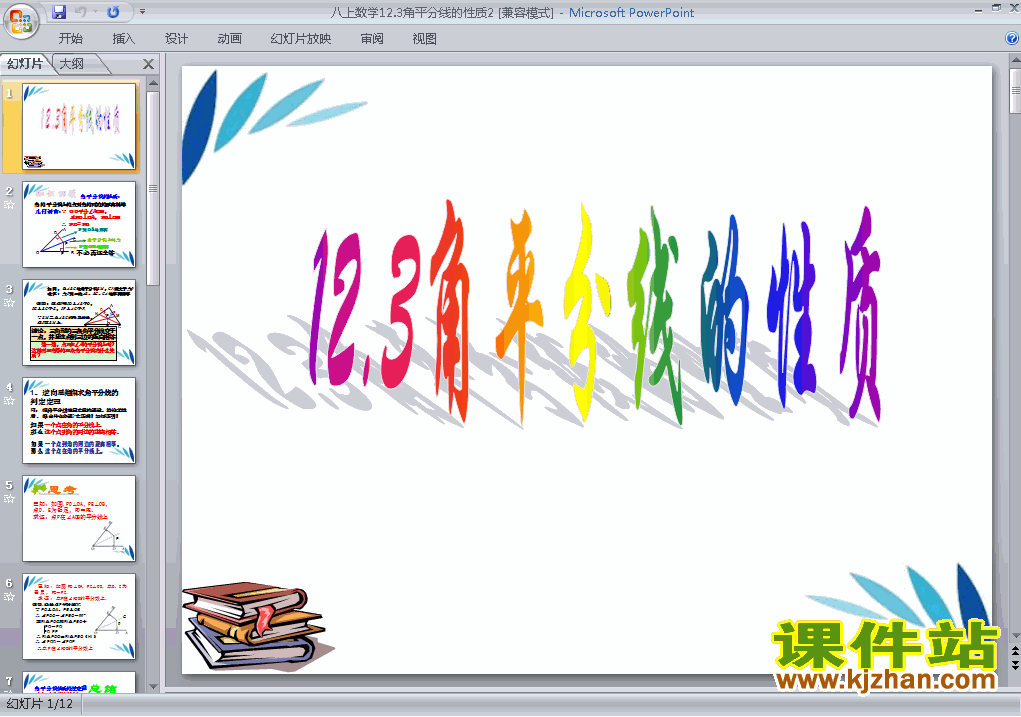1021x717 pixels.
Task: Select the rainbow WordArt title 12.3角平分线的性质
Action: (x=596, y=313)
